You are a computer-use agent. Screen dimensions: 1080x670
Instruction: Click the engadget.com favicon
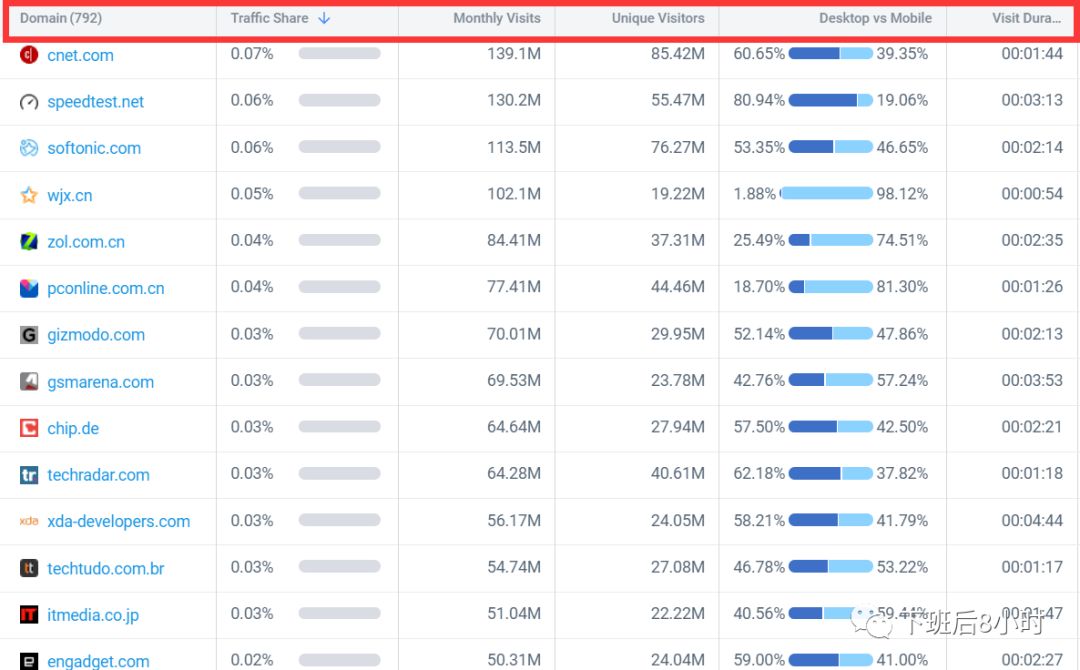click(29, 661)
